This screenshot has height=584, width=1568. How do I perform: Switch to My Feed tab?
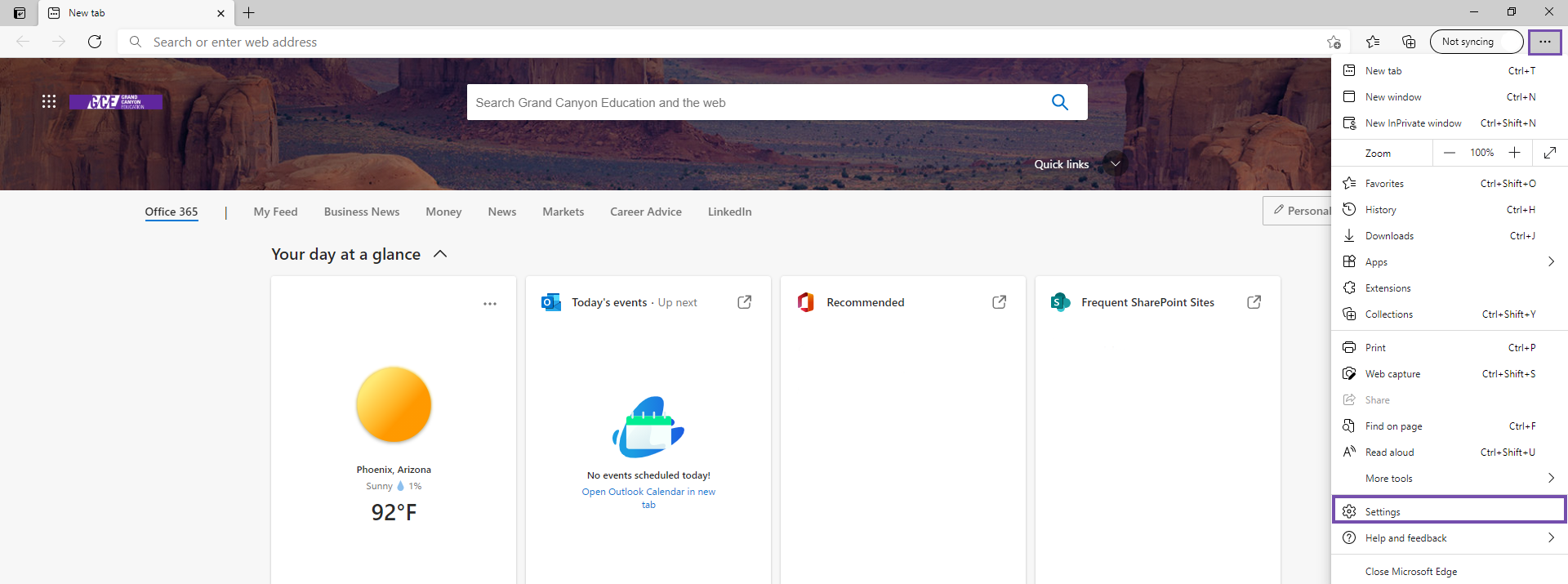click(x=276, y=212)
